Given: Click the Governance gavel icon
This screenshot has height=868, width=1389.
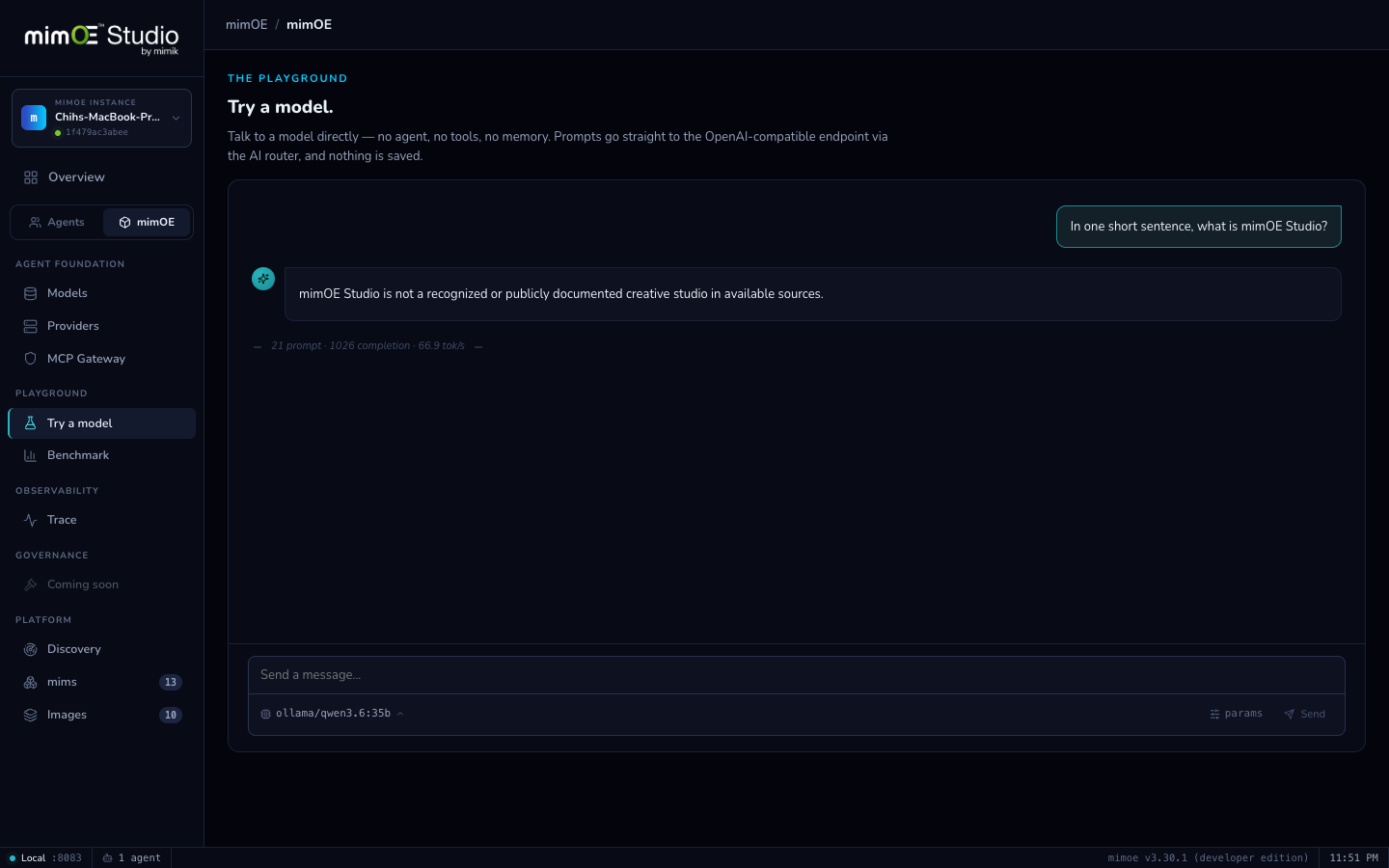Looking at the screenshot, I should pos(31,584).
